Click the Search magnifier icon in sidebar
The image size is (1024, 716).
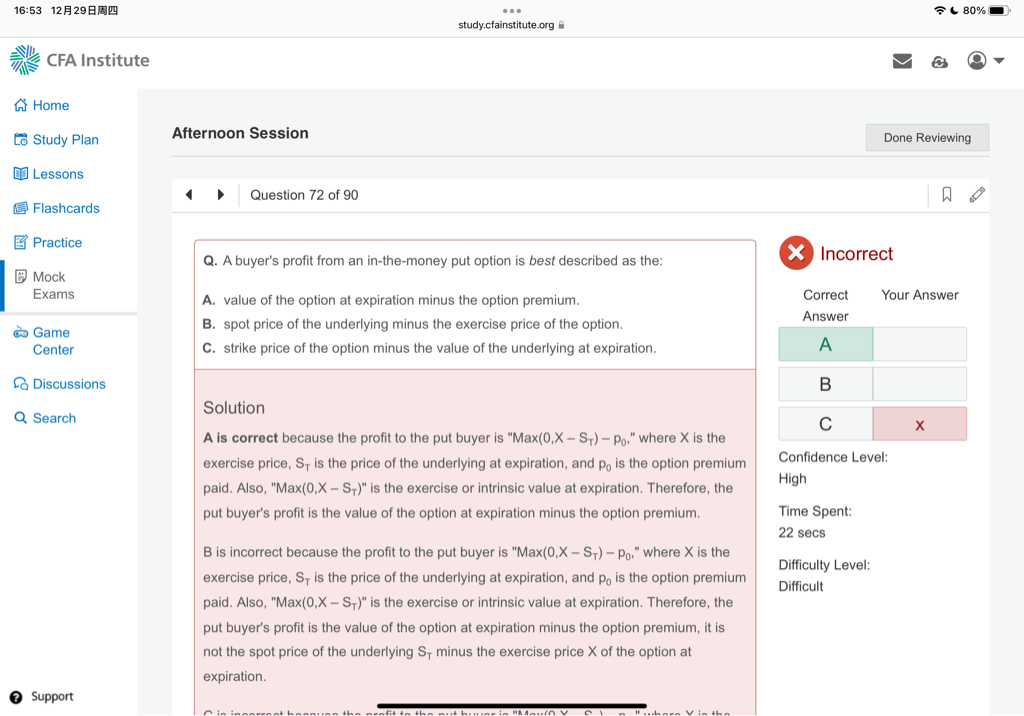click(20, 418)
